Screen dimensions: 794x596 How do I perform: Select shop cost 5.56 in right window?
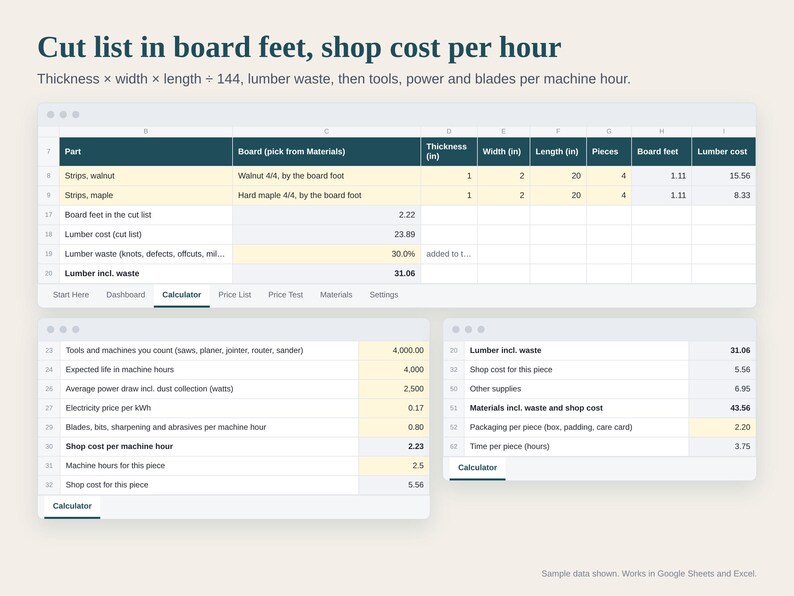point(722,370)
